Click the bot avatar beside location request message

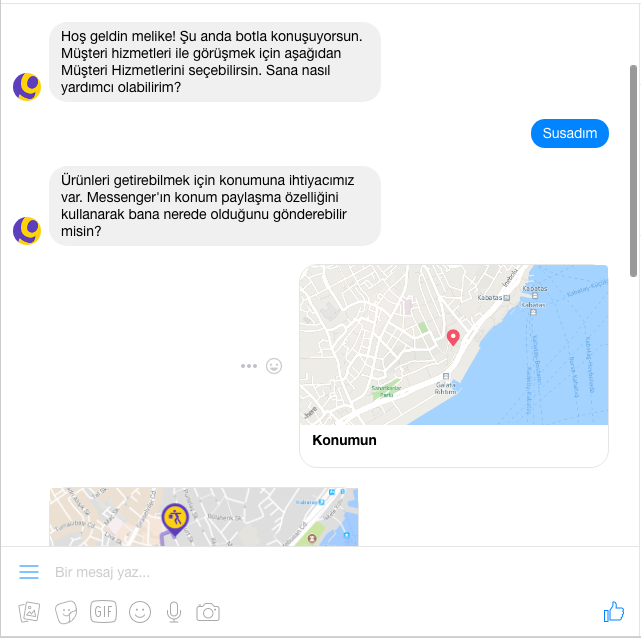pyautogui.click(x=27, y=231)
